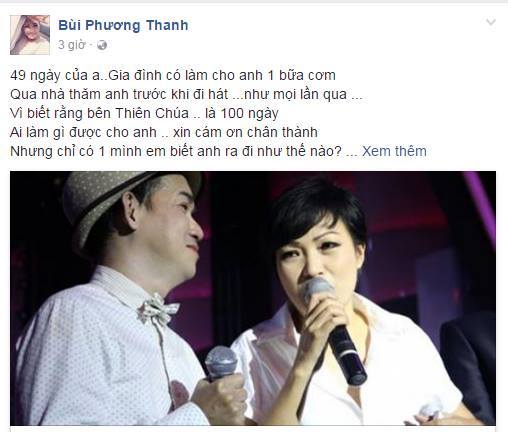Image resolution: width=508 pixels, height=432 pixels.
Task: Open the attached photo of two singers
Action: point(253,298)
